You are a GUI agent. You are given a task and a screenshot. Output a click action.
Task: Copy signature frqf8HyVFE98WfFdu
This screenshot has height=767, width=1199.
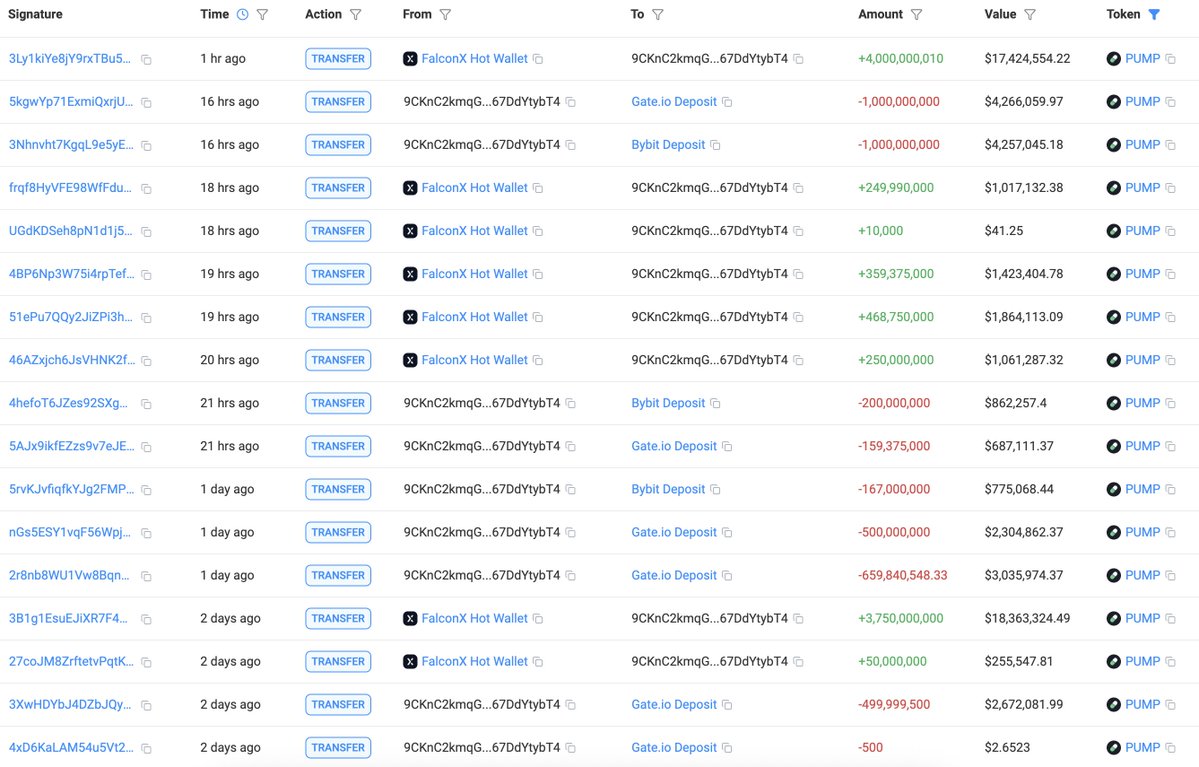coord(146,189)
